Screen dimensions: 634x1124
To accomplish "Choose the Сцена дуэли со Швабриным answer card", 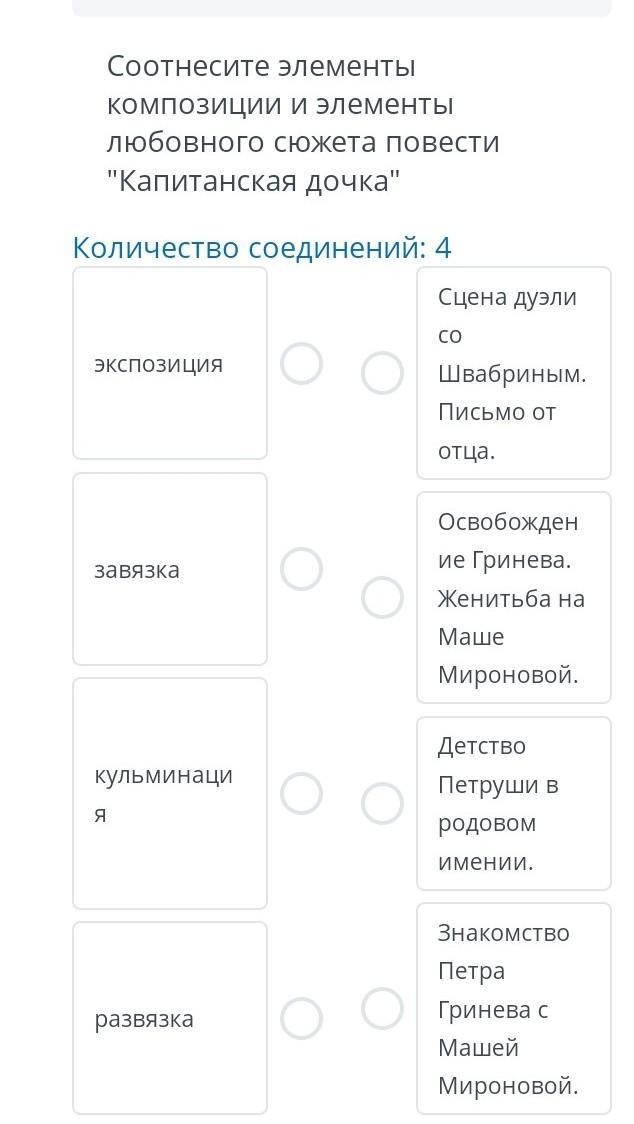I will 514,373.
